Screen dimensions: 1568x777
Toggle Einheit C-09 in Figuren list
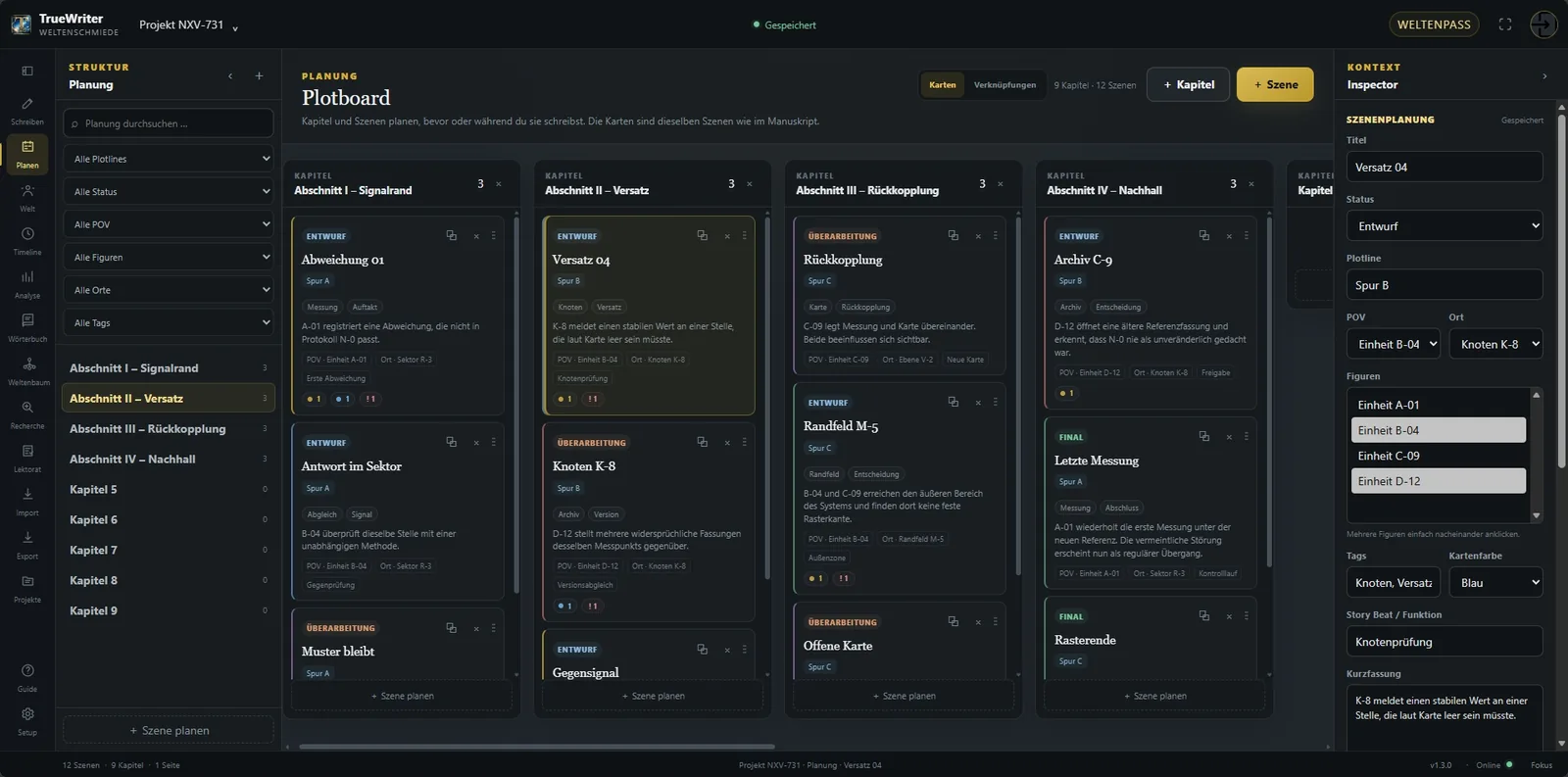click(1438, 456)
